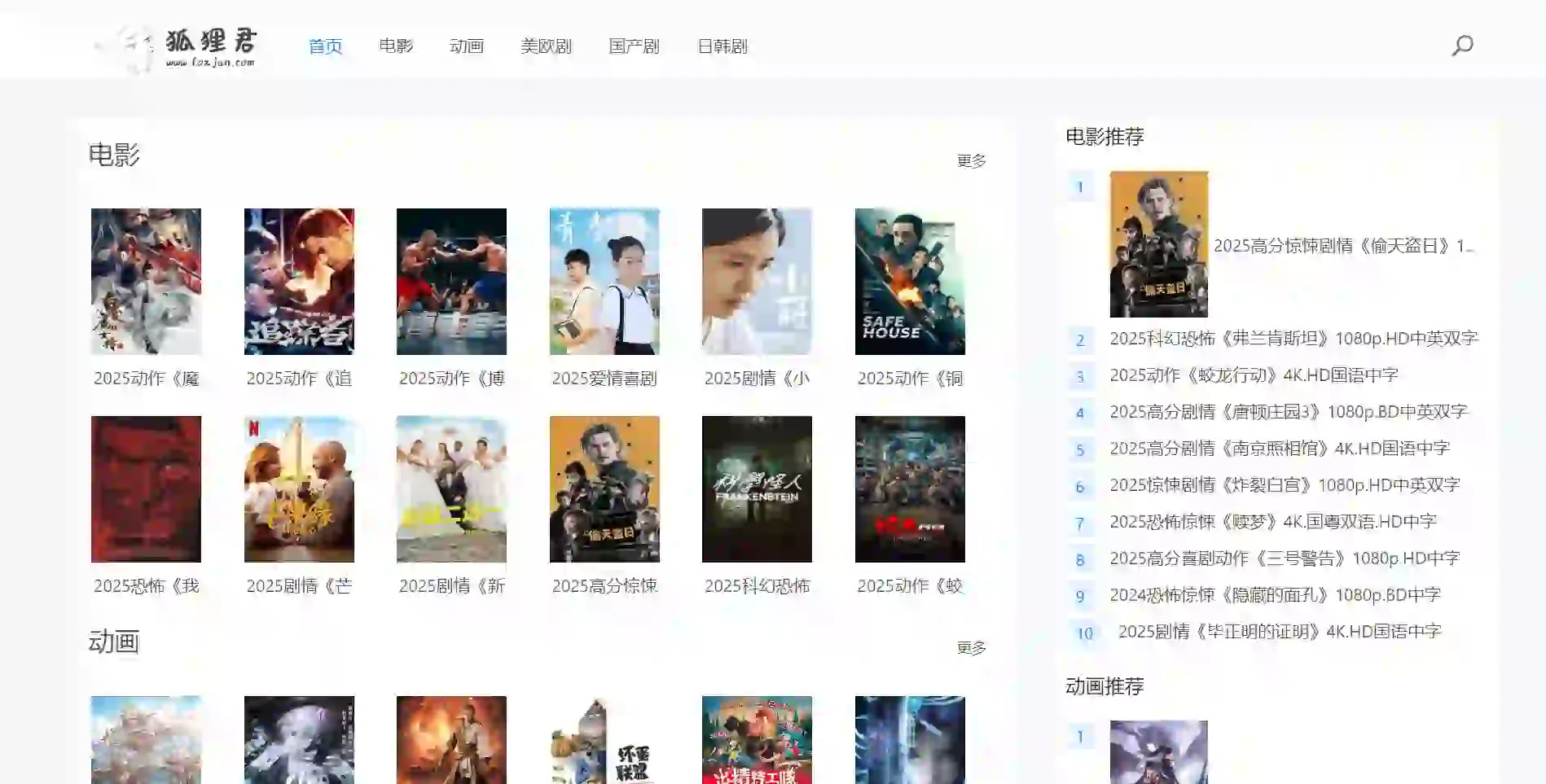
Task: Open the 日韩剧 category
Action: tap(722, 46)
